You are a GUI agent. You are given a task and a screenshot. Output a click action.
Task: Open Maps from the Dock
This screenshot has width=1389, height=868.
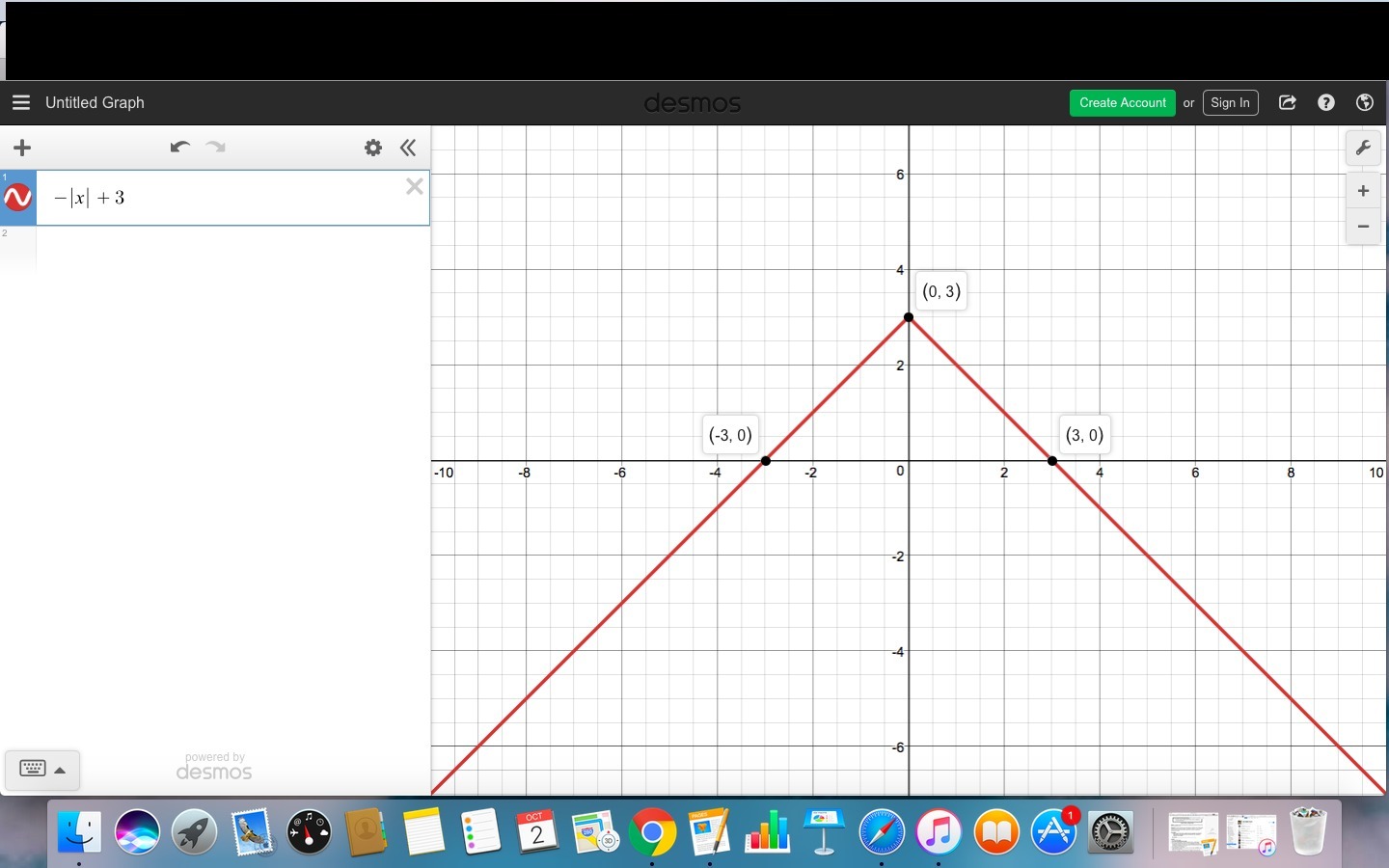pyautogui.click(x=595, y=831)
